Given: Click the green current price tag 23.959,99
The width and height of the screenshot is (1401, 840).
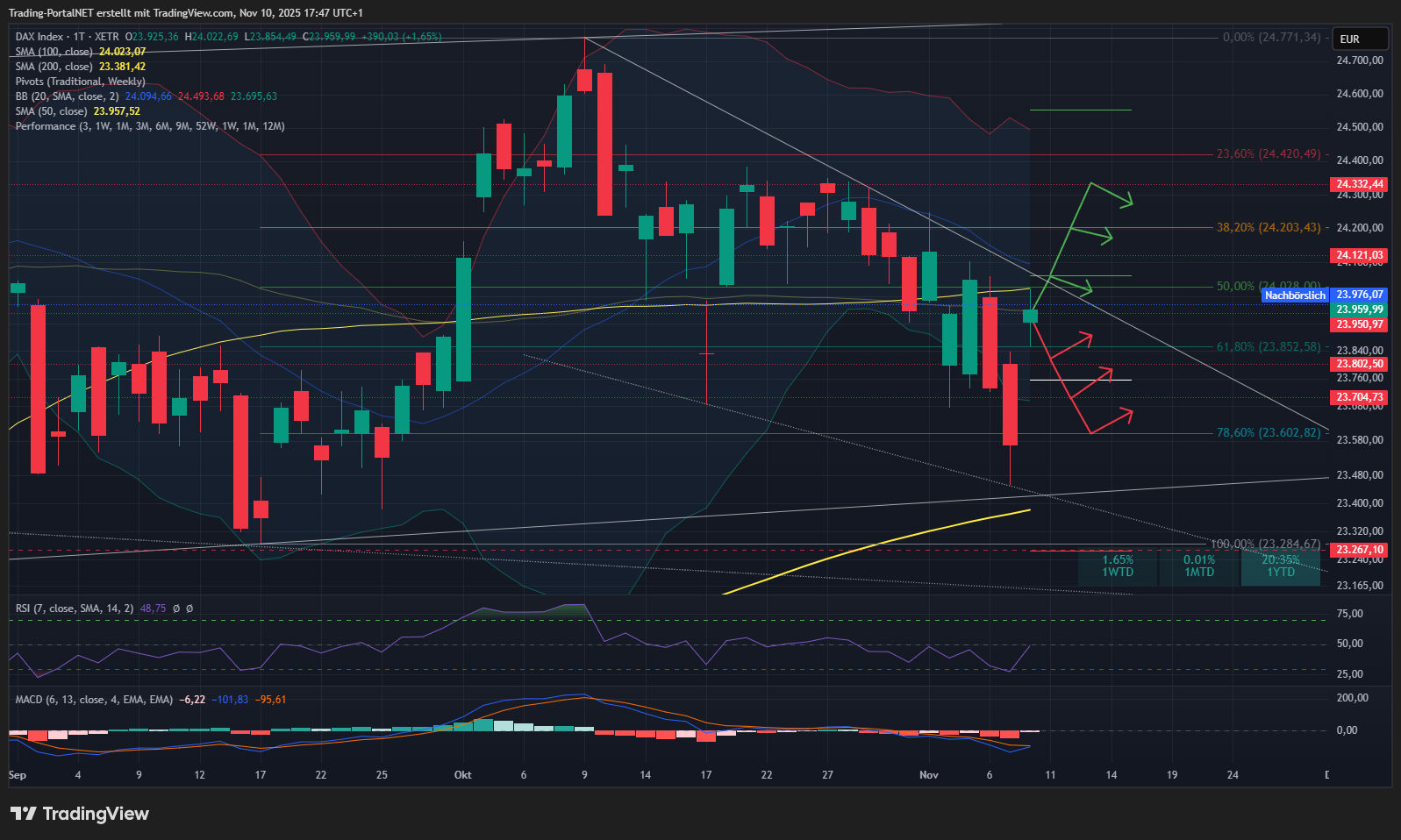Looking at the screenshot, I should coord(1359,310).
